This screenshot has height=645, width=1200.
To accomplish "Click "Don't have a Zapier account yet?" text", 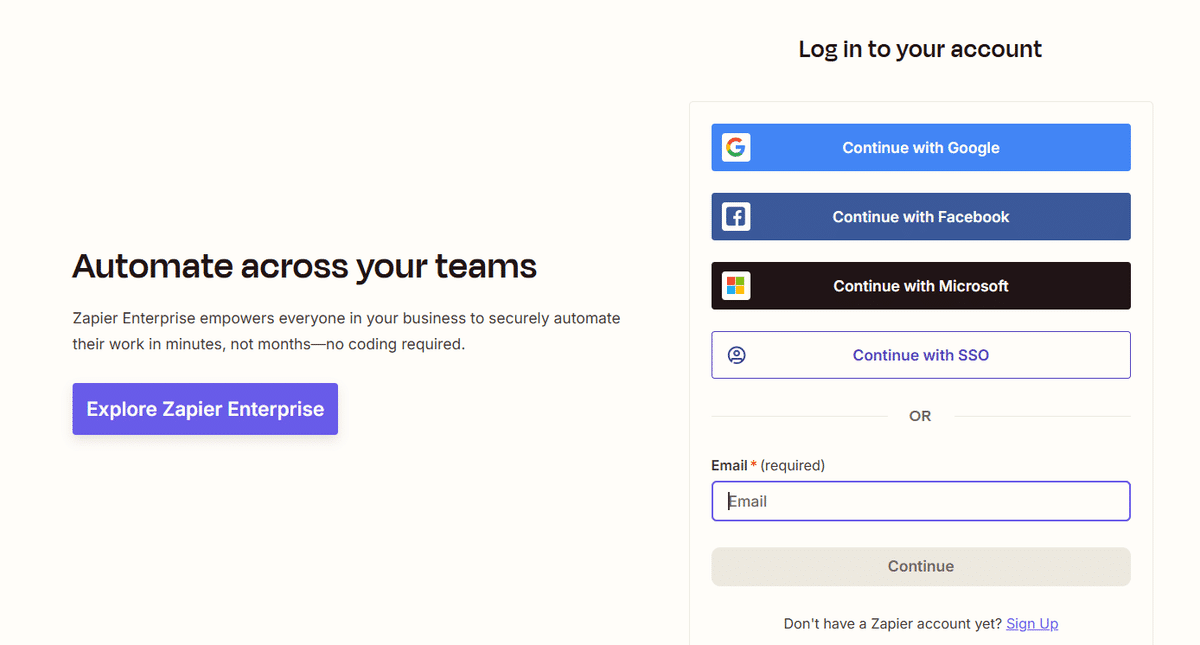I will click(x=892, y=623).
